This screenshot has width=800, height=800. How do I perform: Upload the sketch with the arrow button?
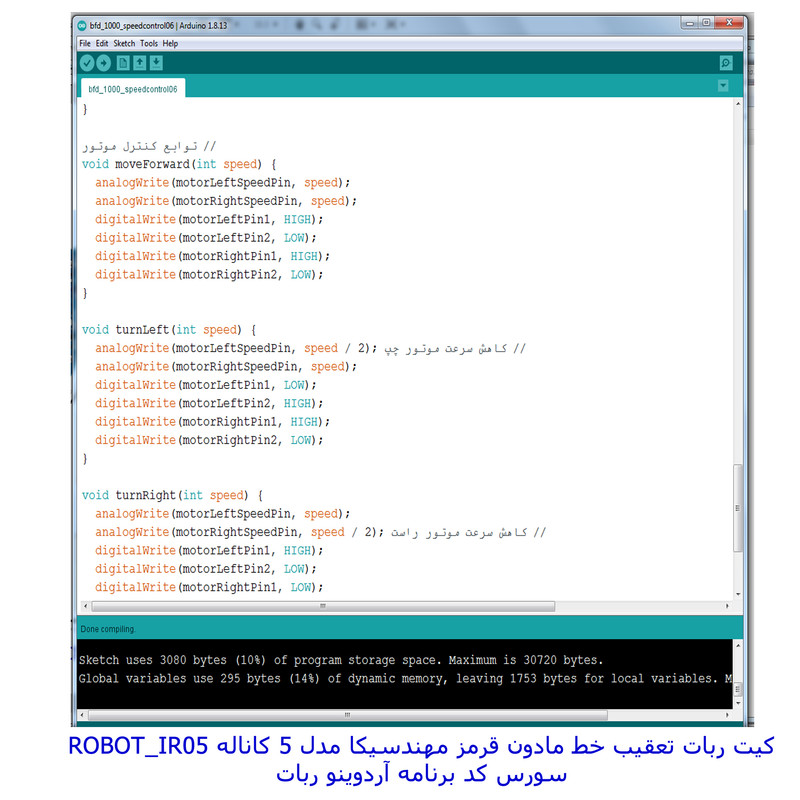[x=104, y=63]
